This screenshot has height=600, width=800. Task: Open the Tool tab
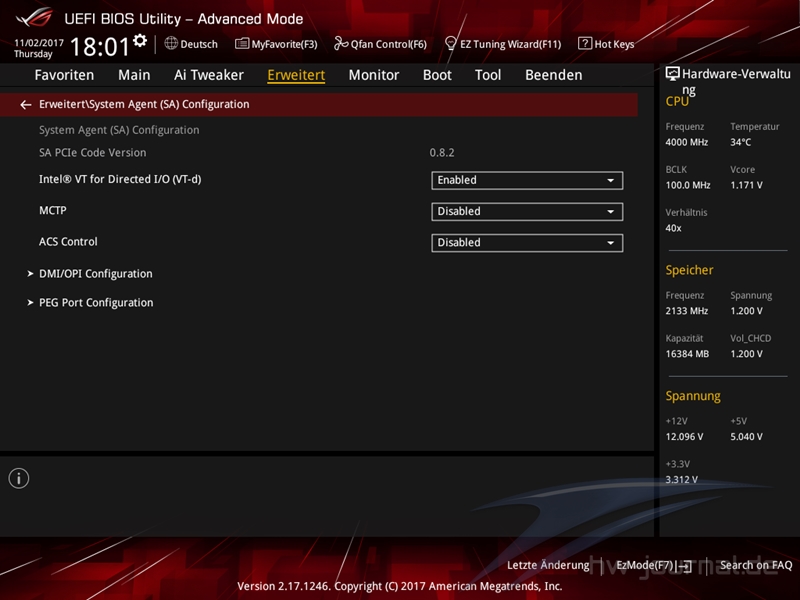pos(488,75)
